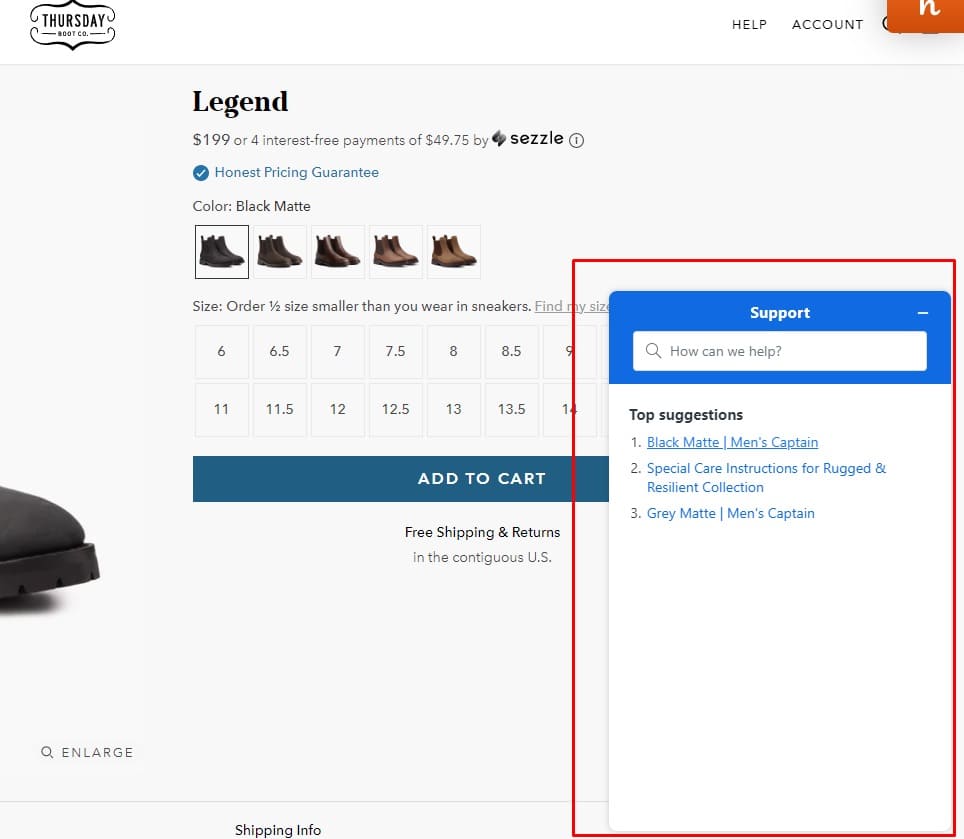Click the Thursday Boot Co. logo

73,26
